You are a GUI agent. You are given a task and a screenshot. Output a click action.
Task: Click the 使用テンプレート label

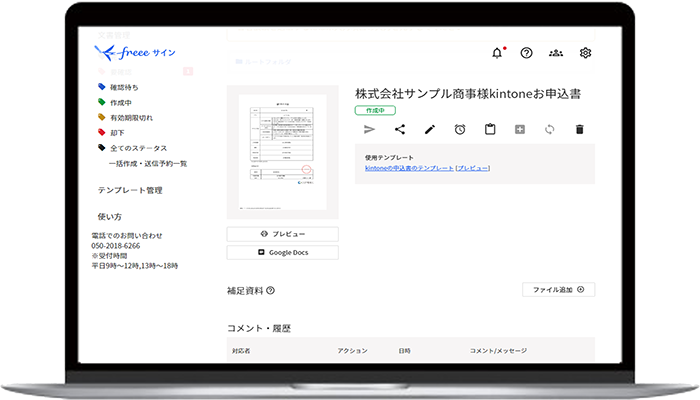point(389,158)
